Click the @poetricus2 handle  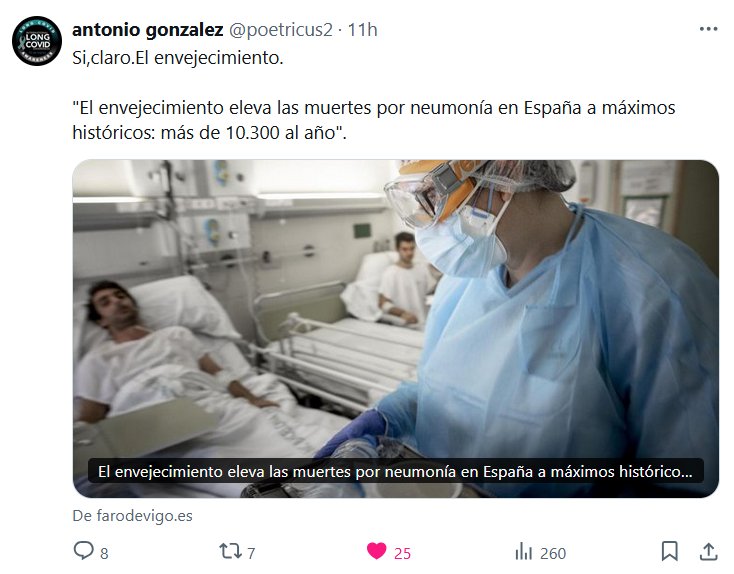tap(280, 30)
